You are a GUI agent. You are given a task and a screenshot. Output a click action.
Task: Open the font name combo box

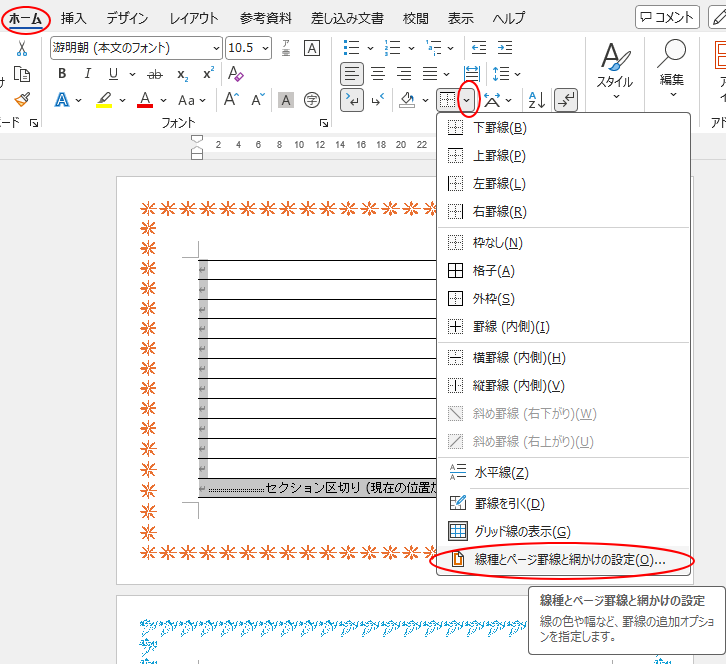pos(136,48)
